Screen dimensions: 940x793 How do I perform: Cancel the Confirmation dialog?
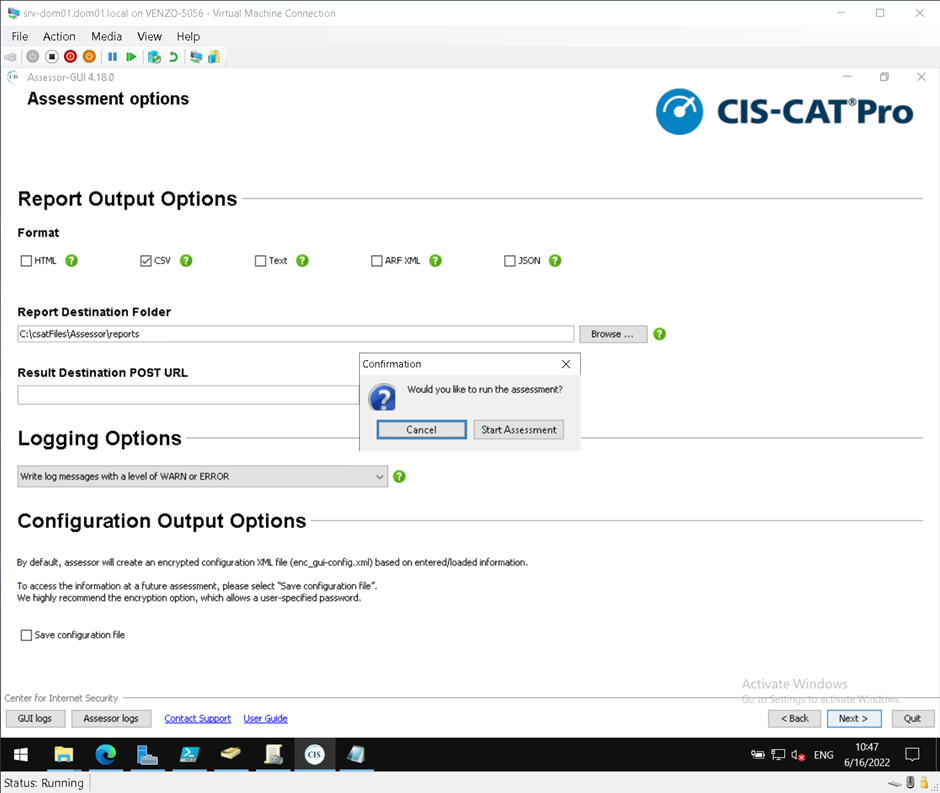[x=421, y=430]
